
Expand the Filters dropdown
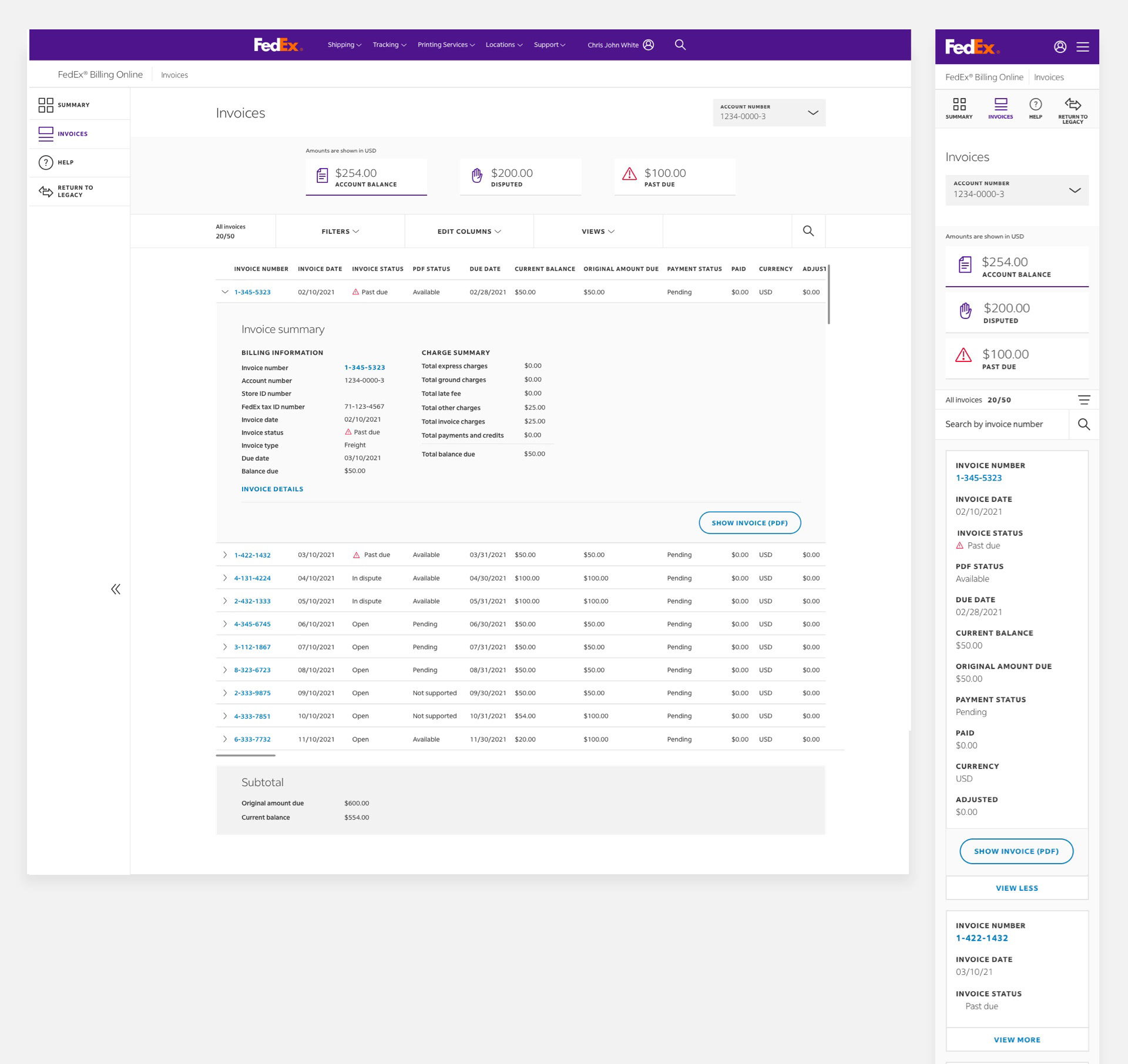pyautogui.click(x=340, y=231)
